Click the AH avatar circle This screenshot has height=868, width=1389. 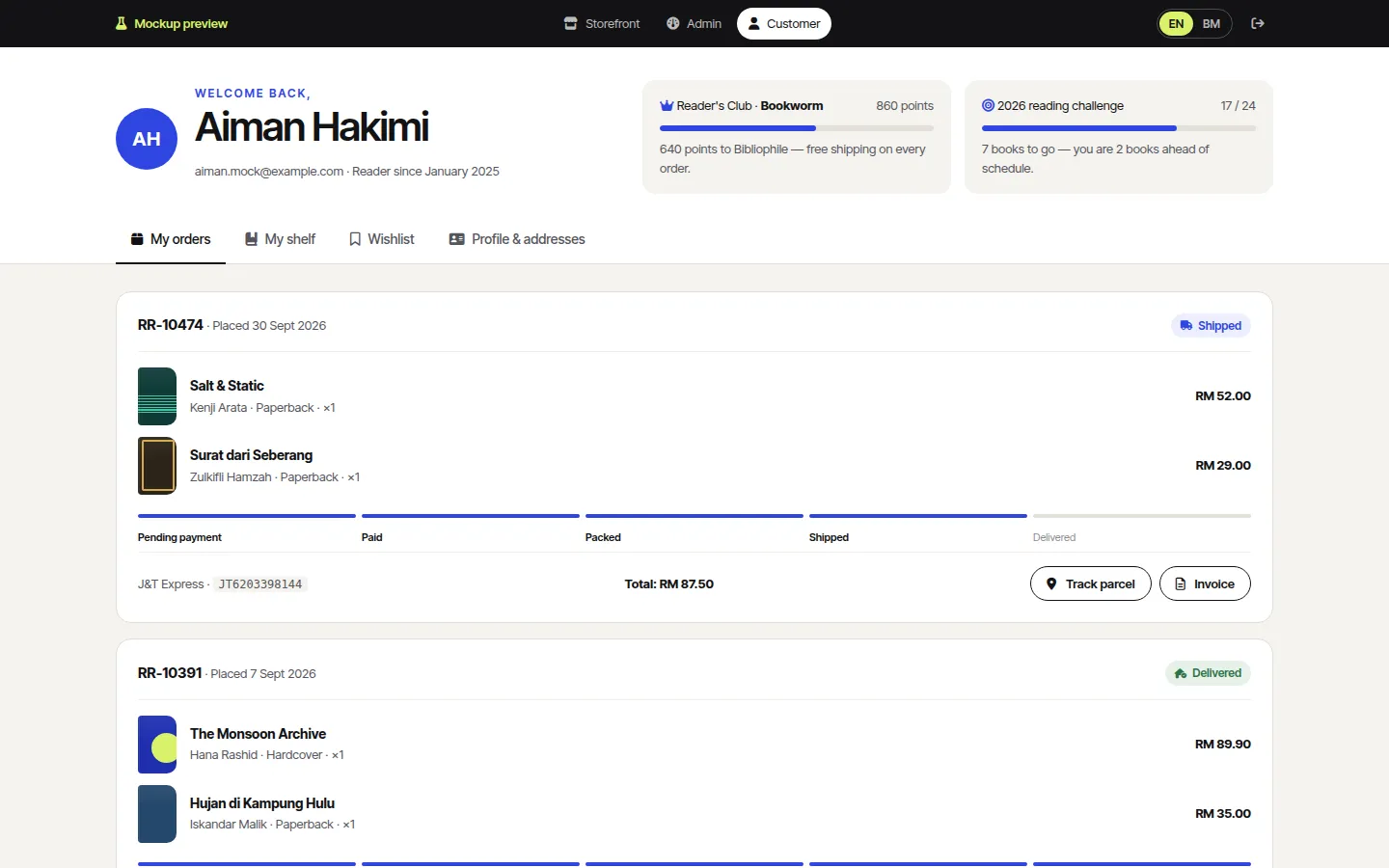pyautogui.click(x=147, y=139)
